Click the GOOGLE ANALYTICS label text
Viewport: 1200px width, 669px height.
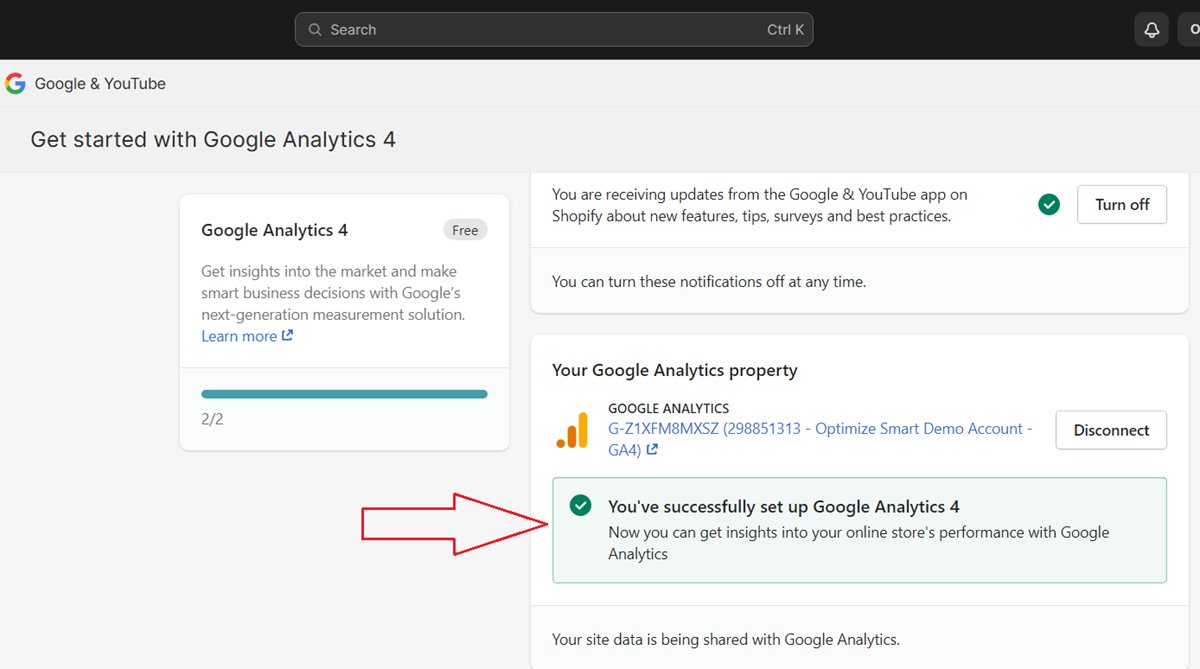click(x=668, y=408)
